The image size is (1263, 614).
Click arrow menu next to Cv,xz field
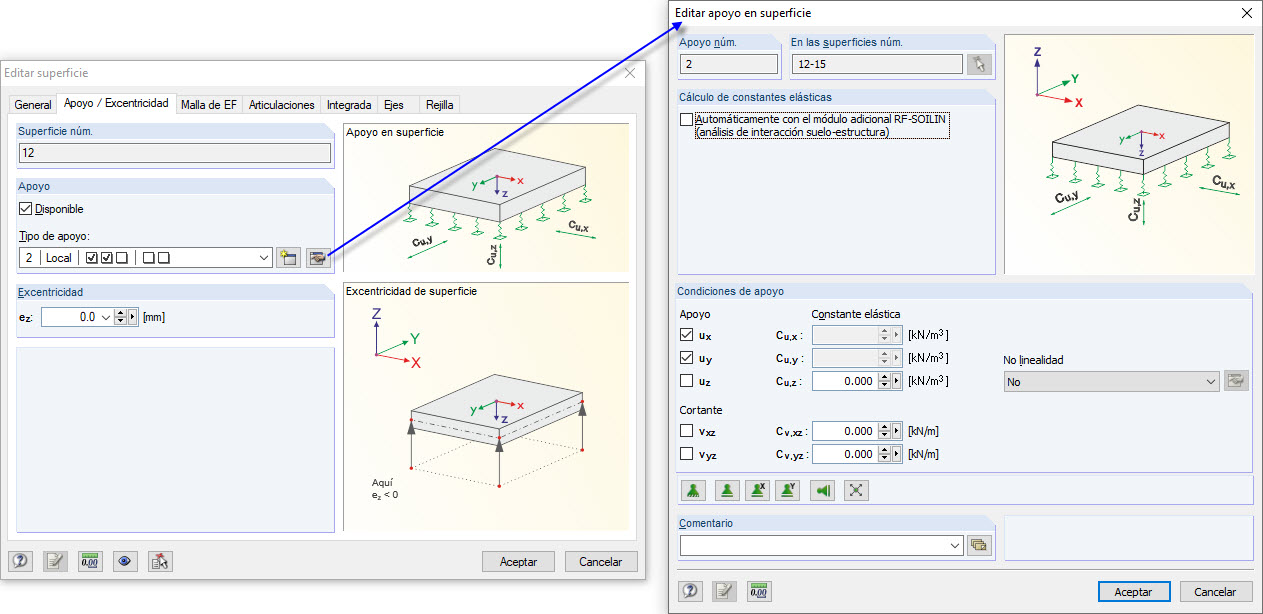click(897, 431)
